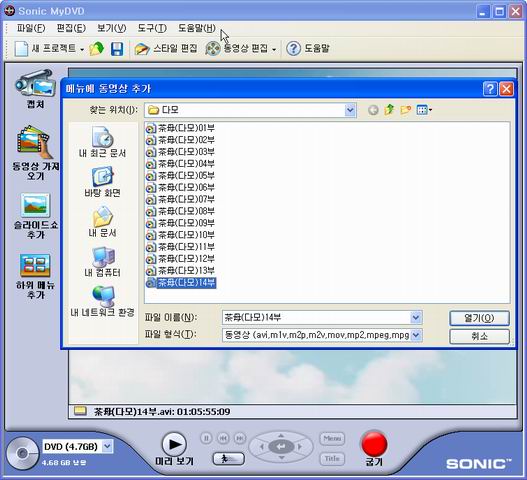Select file 茶母(다모)08부

pos(180,211)
